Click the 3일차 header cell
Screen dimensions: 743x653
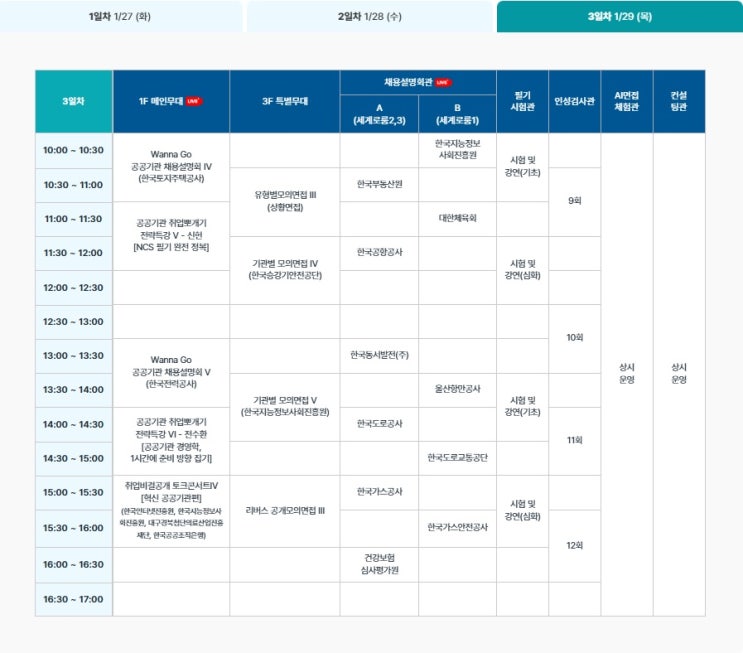pyautogui.click(x=73, y=101)
